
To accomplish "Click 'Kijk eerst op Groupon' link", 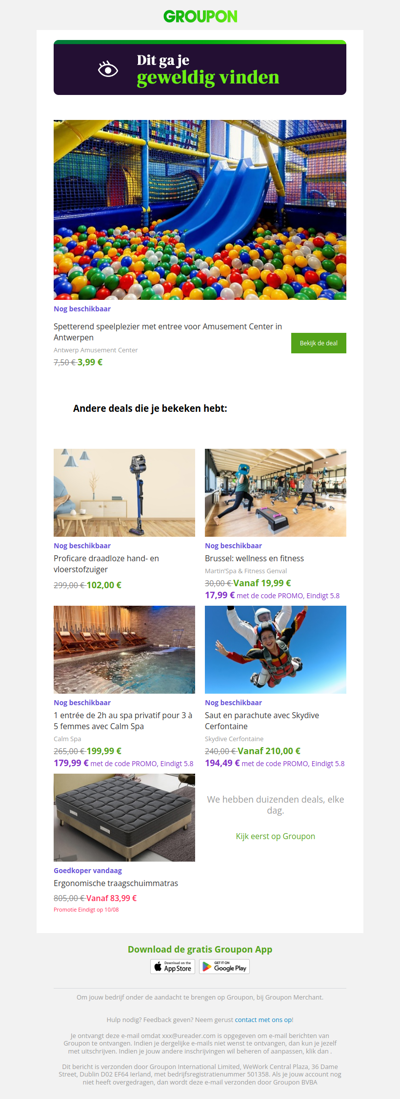I will [275, 836].
